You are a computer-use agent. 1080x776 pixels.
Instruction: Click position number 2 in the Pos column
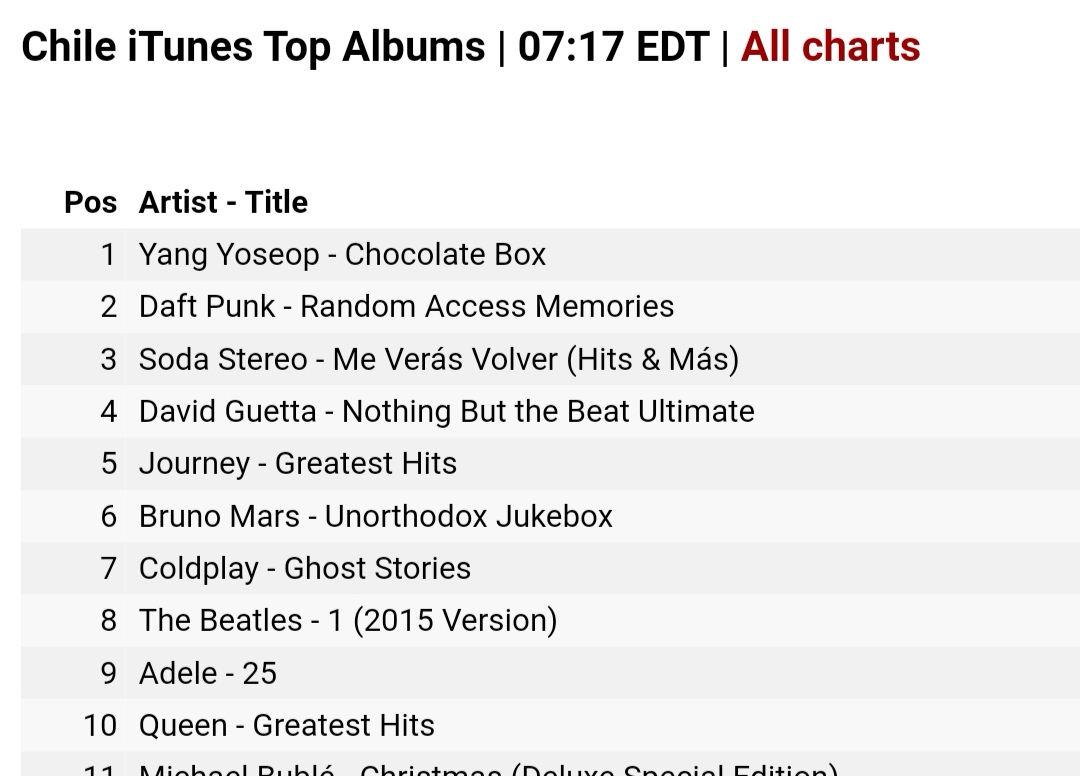(108, 306)
